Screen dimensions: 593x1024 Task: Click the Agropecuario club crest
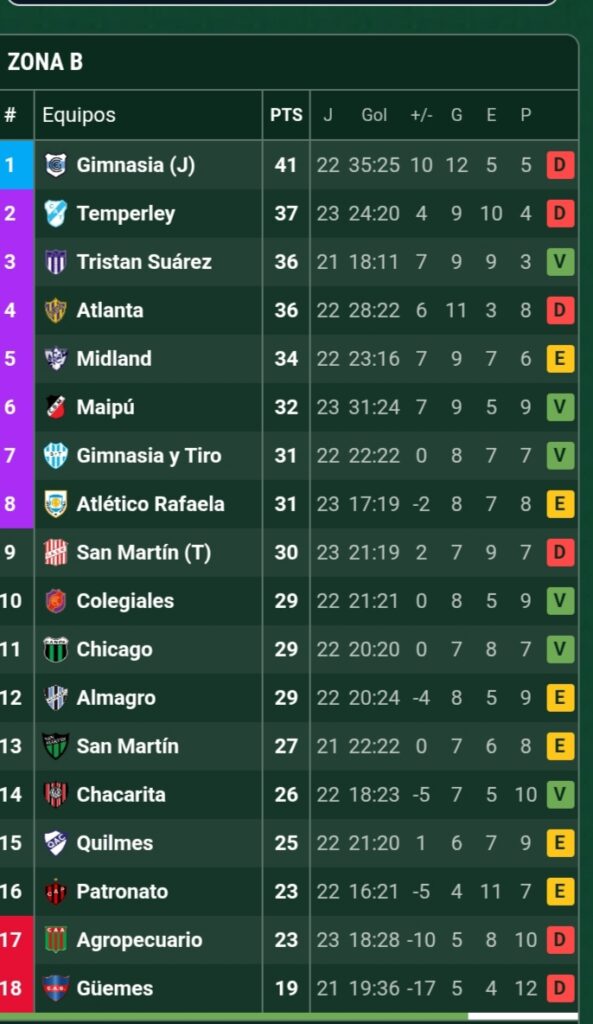coord(56,940)
